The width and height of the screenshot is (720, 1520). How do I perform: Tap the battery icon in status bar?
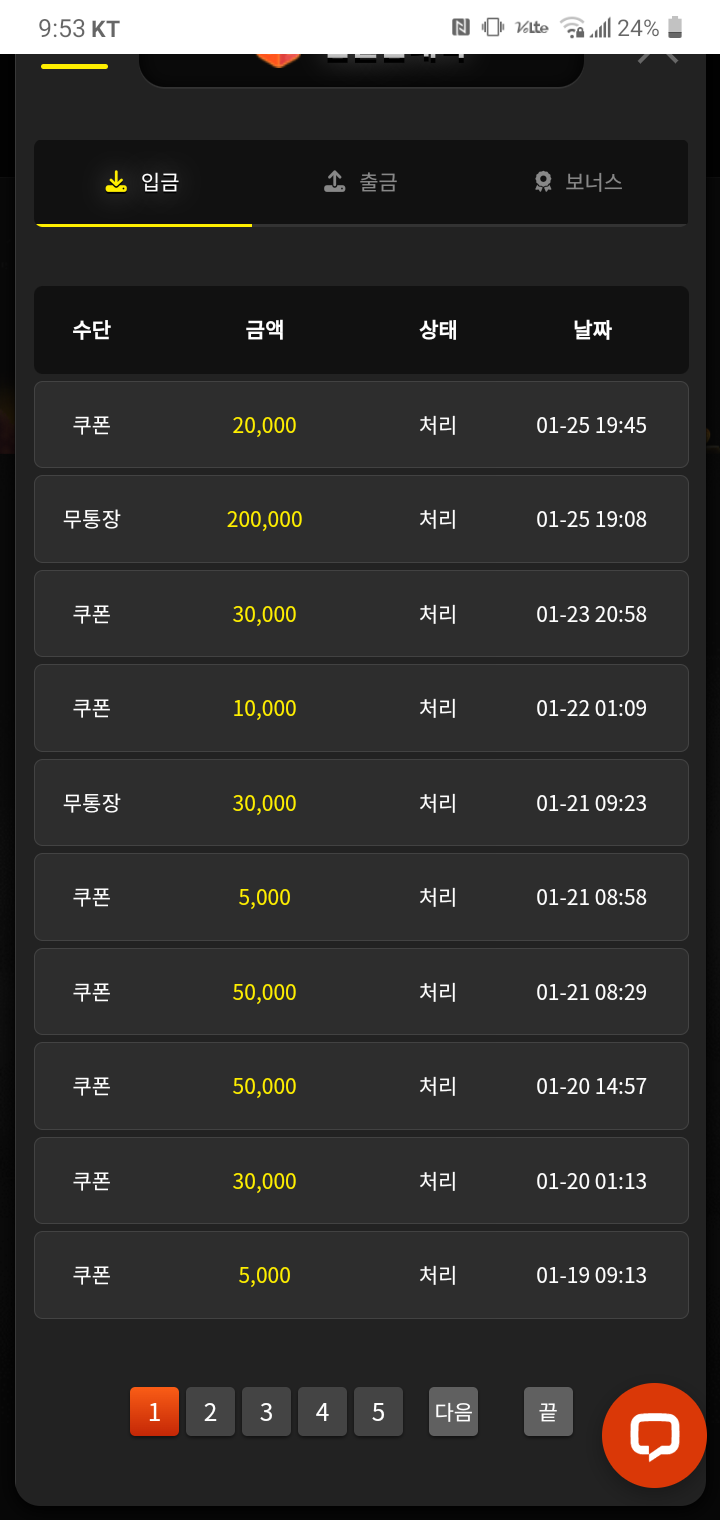(x=676, y=28)
